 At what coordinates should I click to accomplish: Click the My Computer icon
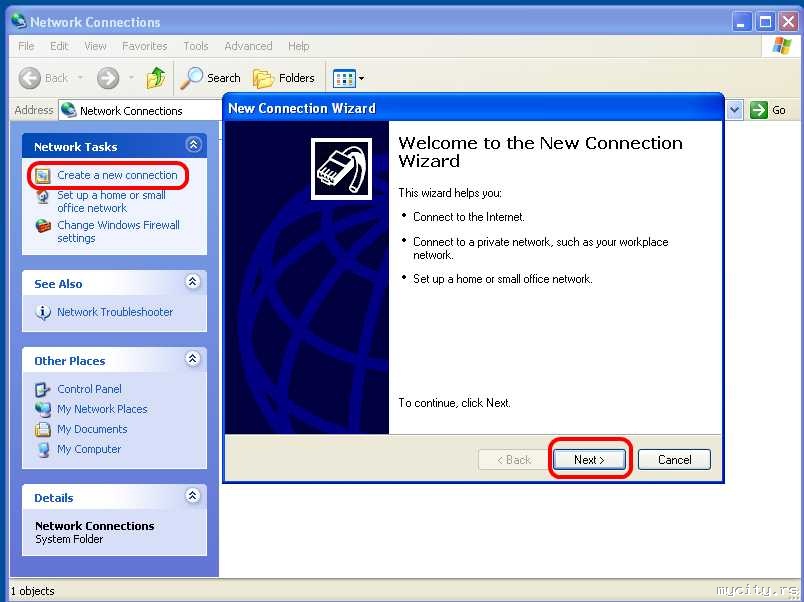(44, 450)
